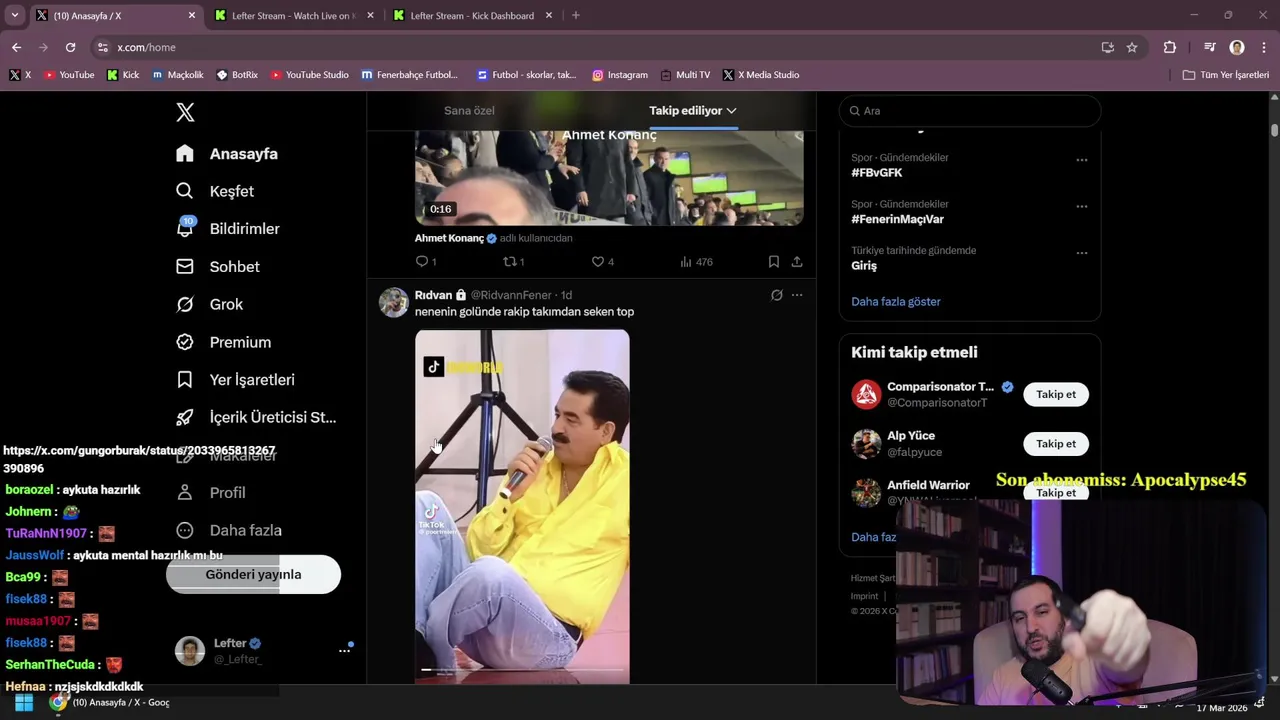This screenshot has height=720, width=1280.
Task: Open Bildirimler notifications
Action: coord(228,229)
